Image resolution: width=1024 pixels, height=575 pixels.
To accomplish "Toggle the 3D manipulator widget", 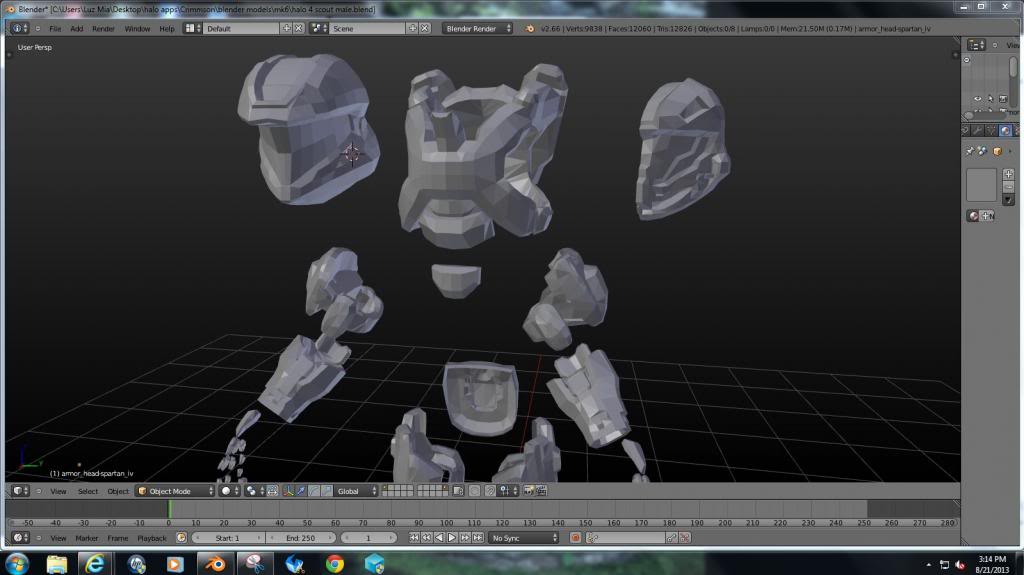I will point(287,491).
